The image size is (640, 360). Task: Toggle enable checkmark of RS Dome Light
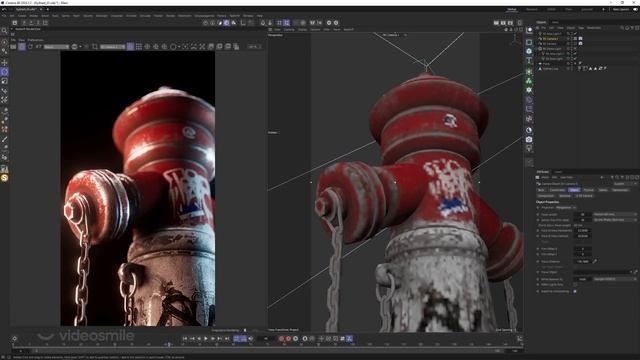click(575, 49)
